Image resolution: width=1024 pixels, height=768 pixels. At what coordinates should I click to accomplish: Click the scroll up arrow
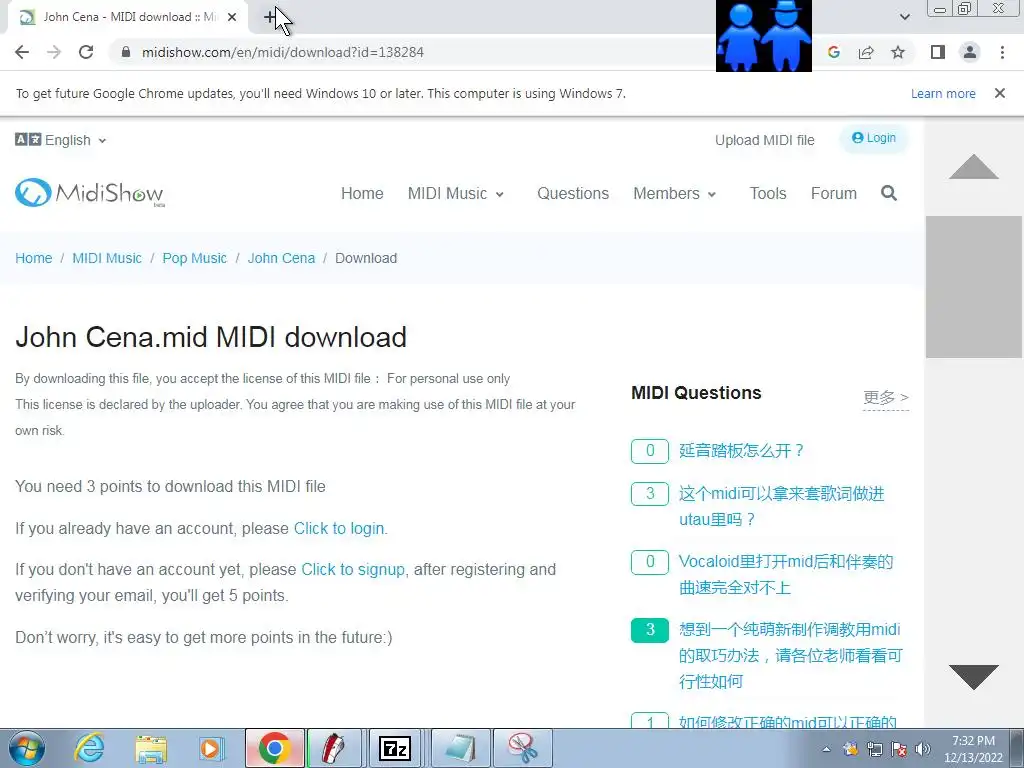point(974,167)
